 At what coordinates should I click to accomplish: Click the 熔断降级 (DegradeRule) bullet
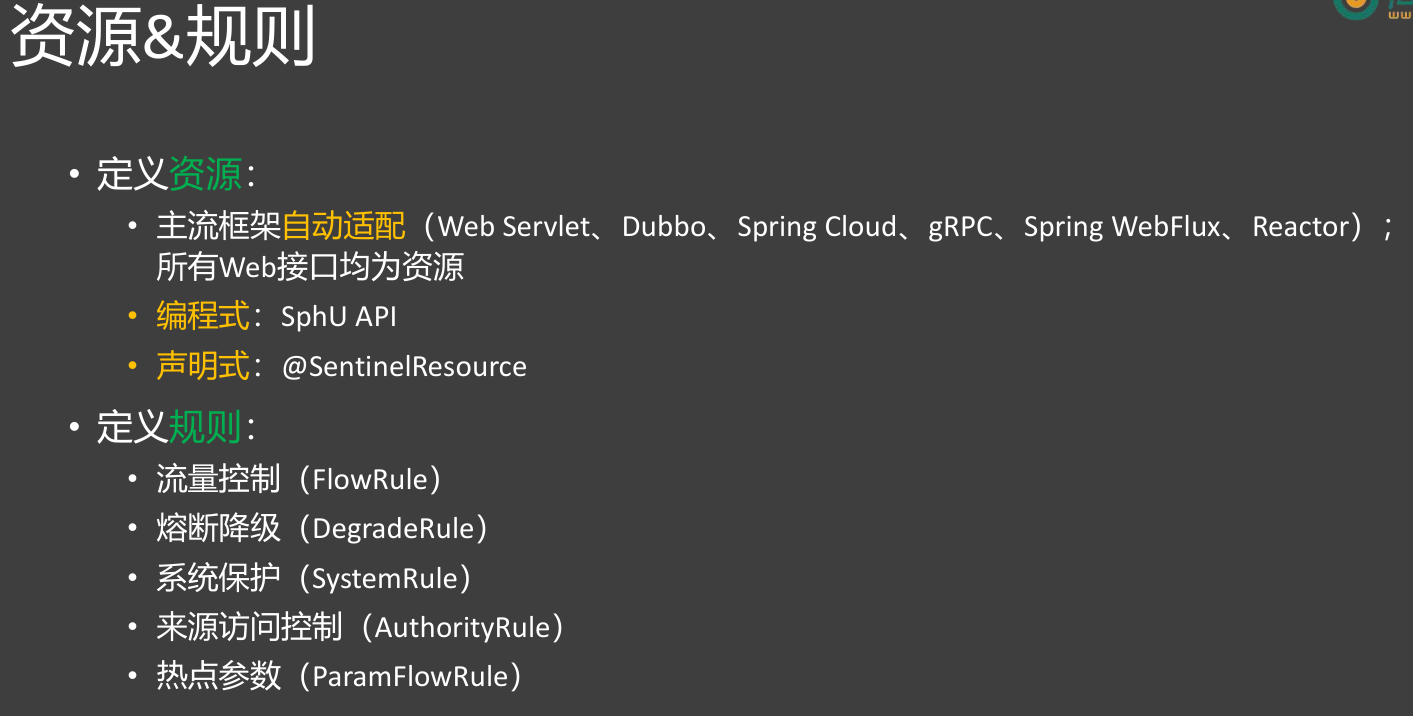tap(321, 528)
